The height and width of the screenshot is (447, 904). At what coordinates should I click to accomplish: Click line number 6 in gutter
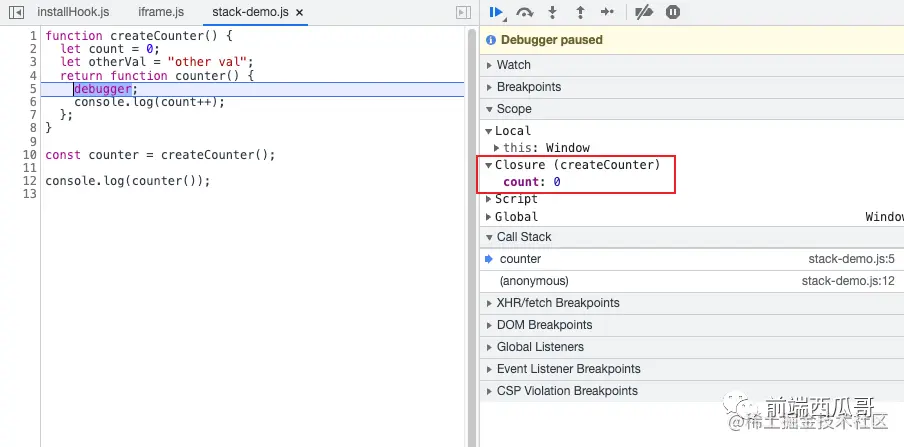(33, 102)
